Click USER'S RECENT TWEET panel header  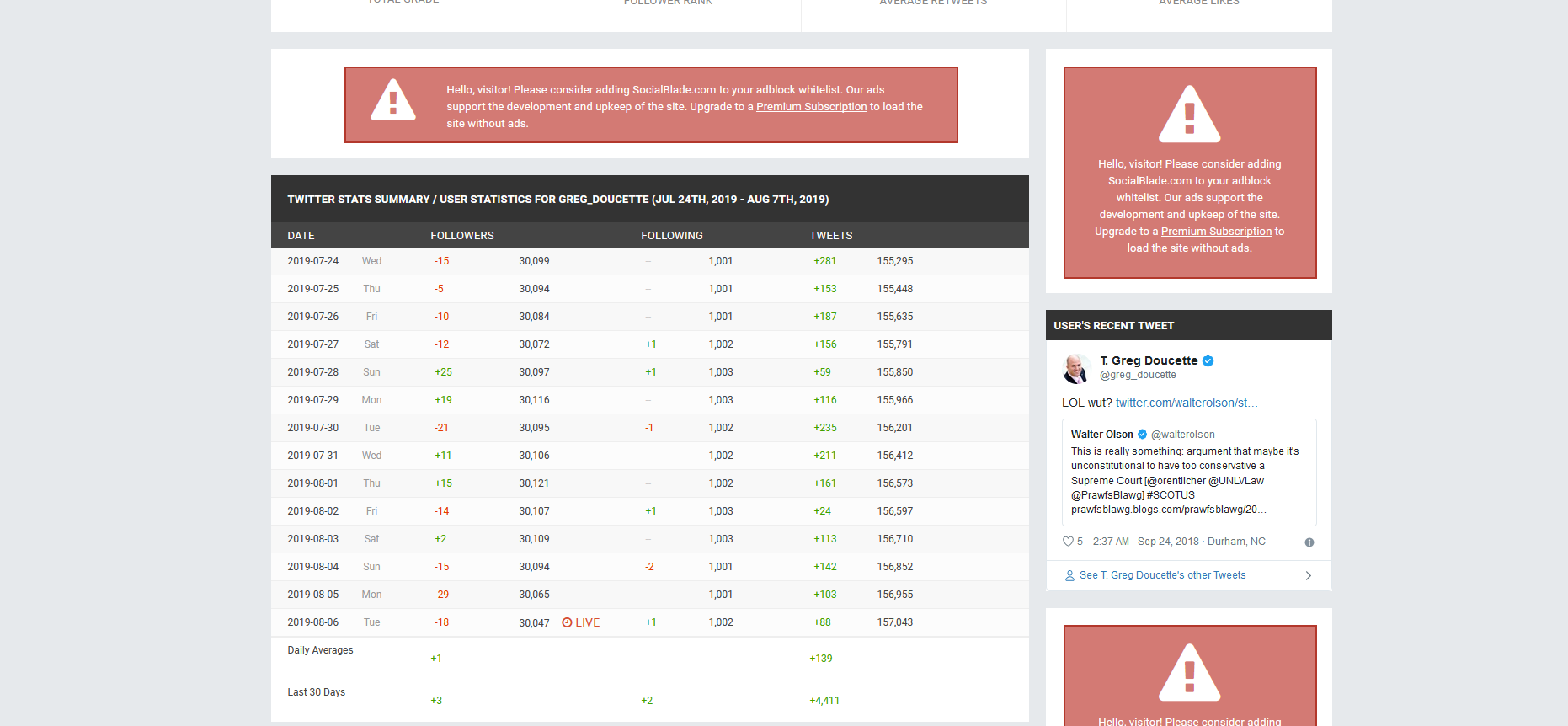1189,325
